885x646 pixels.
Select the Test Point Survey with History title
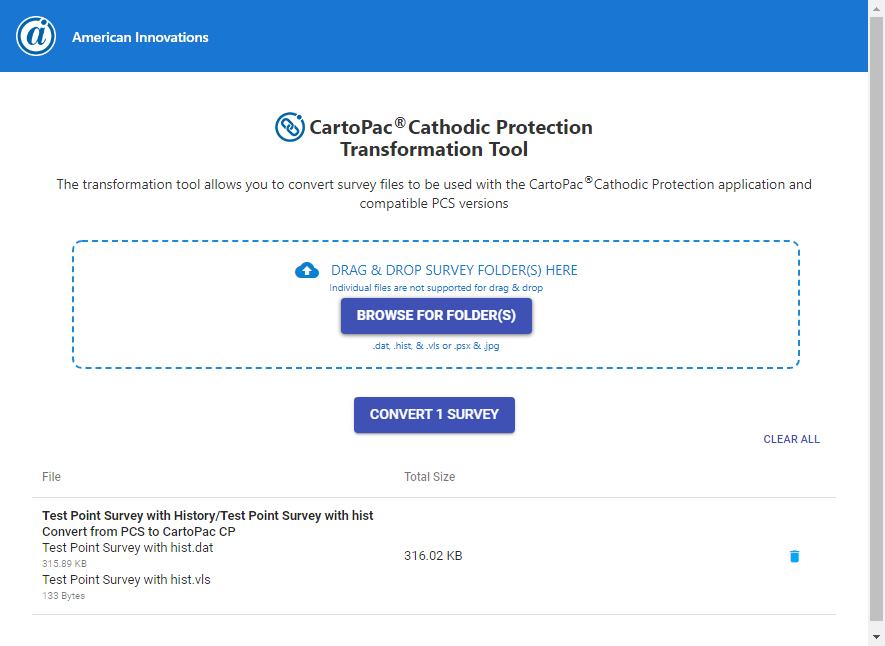pos(208,516)
